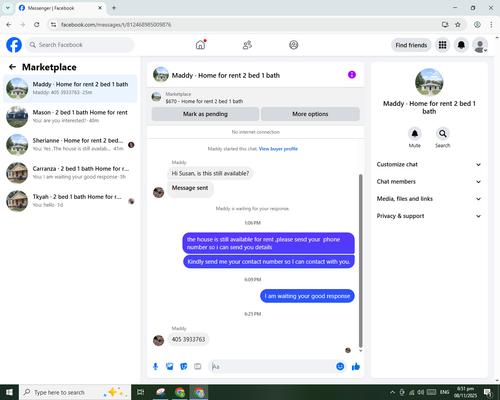Click the browser address bar URL
The width and height of the screenshot is (500, 400).
tap(116, 25)
